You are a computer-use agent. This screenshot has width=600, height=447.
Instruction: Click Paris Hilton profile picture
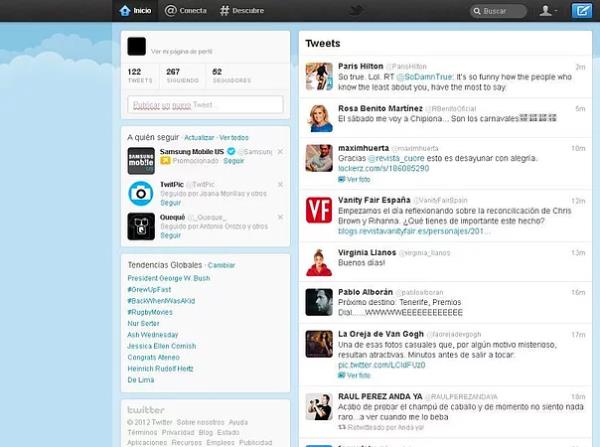click(319, 77)
